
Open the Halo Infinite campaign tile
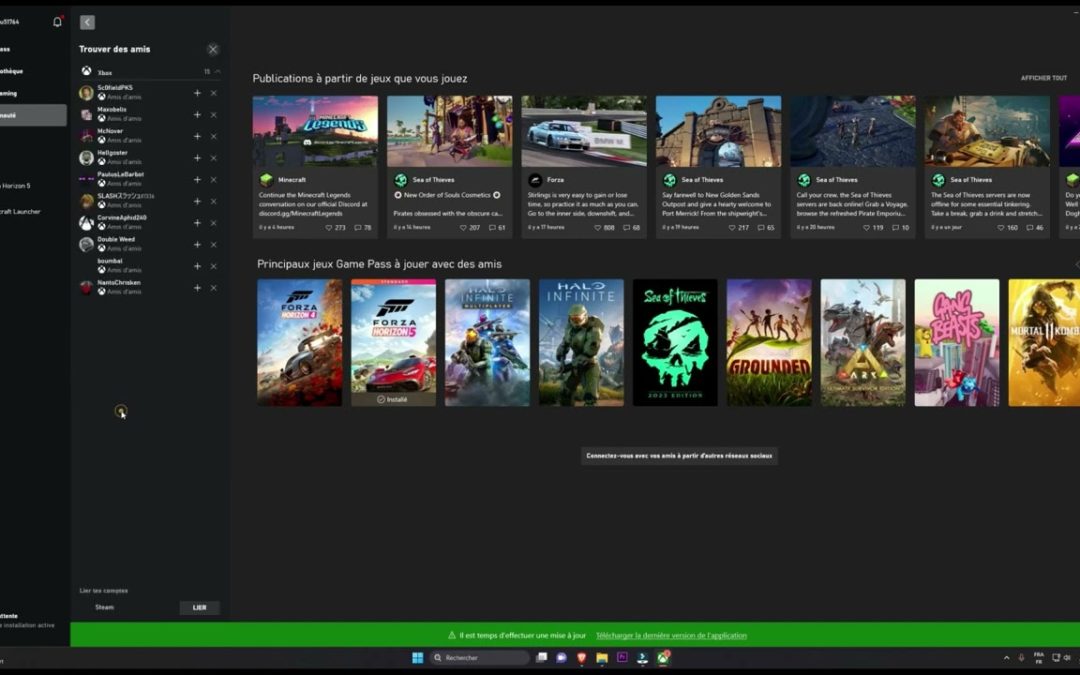tap(581, 342)
